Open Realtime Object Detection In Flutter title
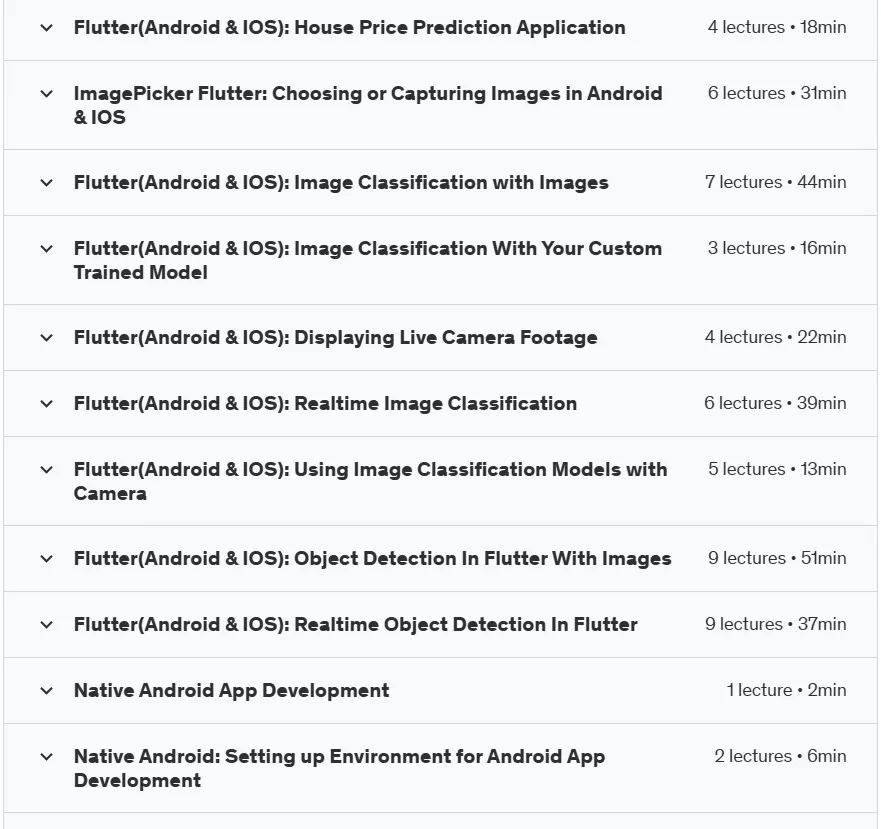The width and height of the screenshot is (881, 829). click(356, 624)
